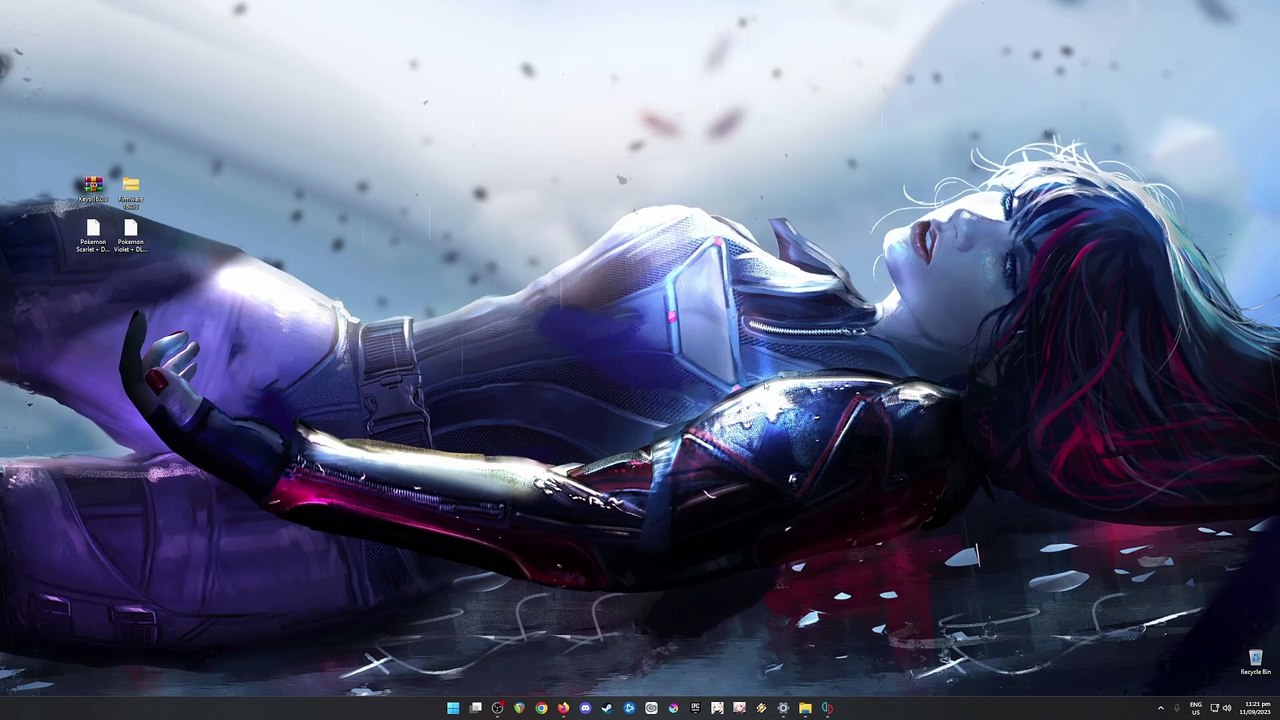Select the Pokemon Scarlet file on desktop
Image resolution: width=1280 pixels, height=720 pixels.
[x=93, y=236]
